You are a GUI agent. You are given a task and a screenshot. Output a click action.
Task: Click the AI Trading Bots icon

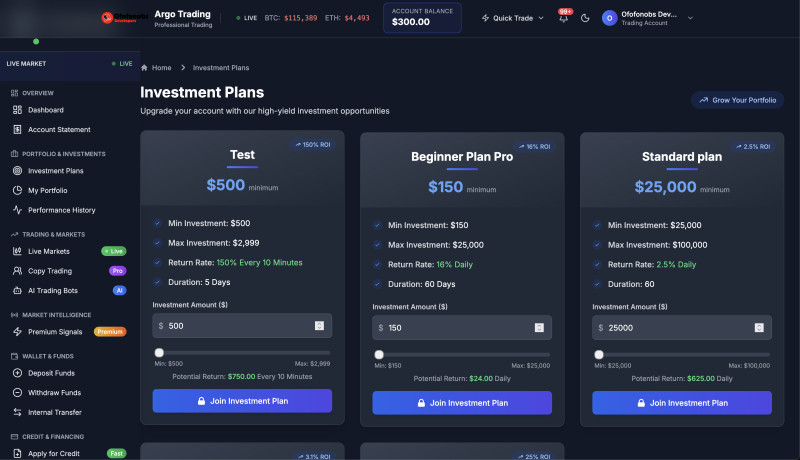tap(17, 290)
